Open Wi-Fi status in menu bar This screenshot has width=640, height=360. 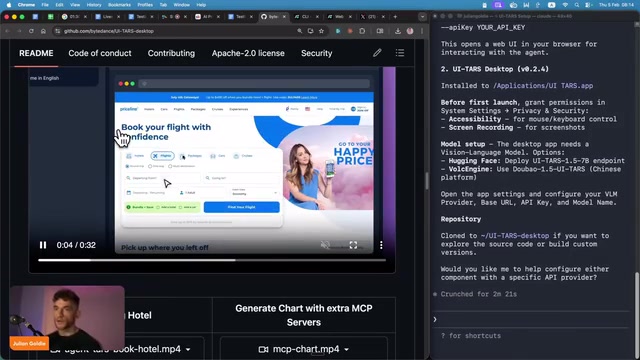click(565, 5)
